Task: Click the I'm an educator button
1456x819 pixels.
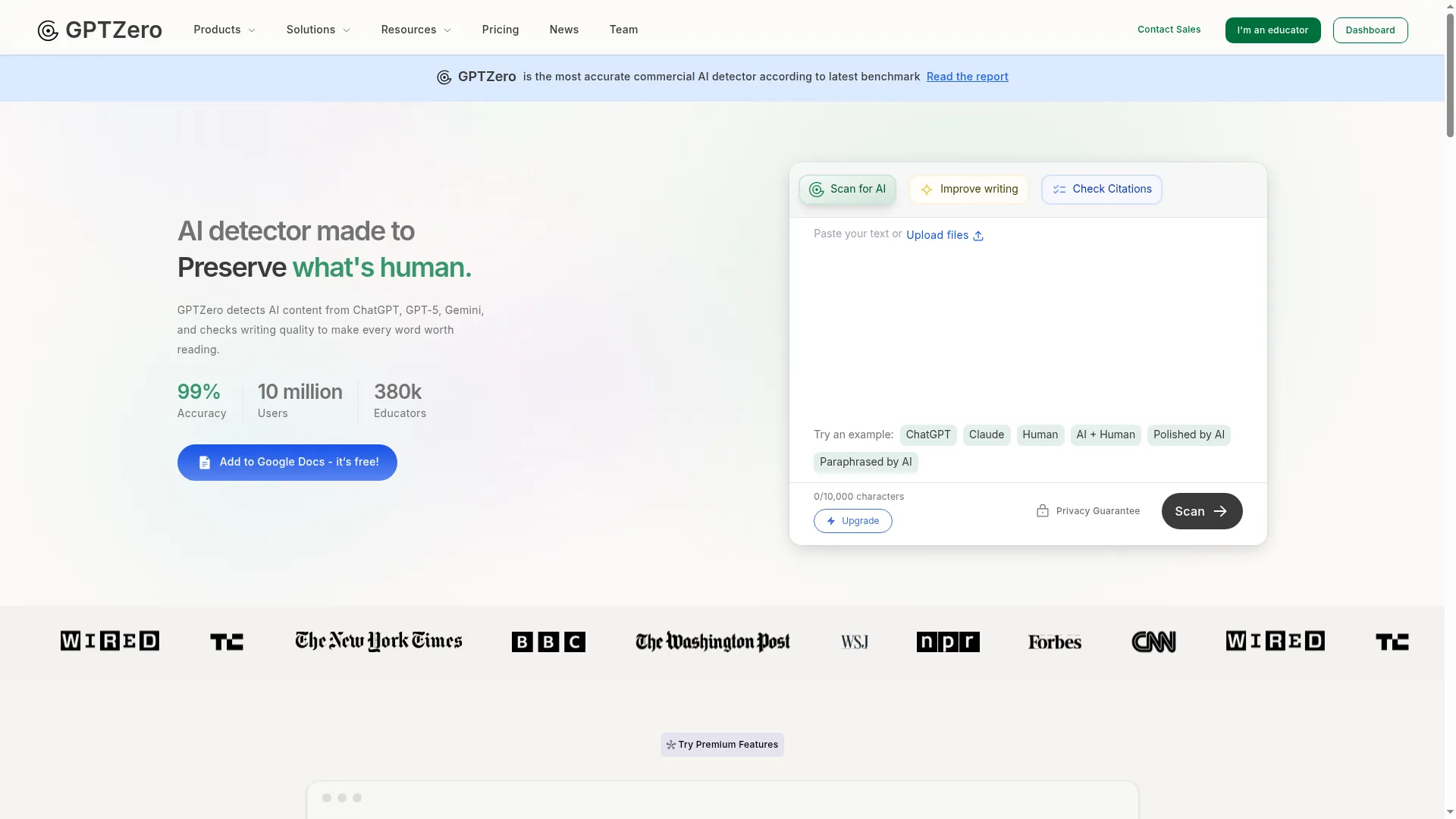Action: pos(1272,30)
